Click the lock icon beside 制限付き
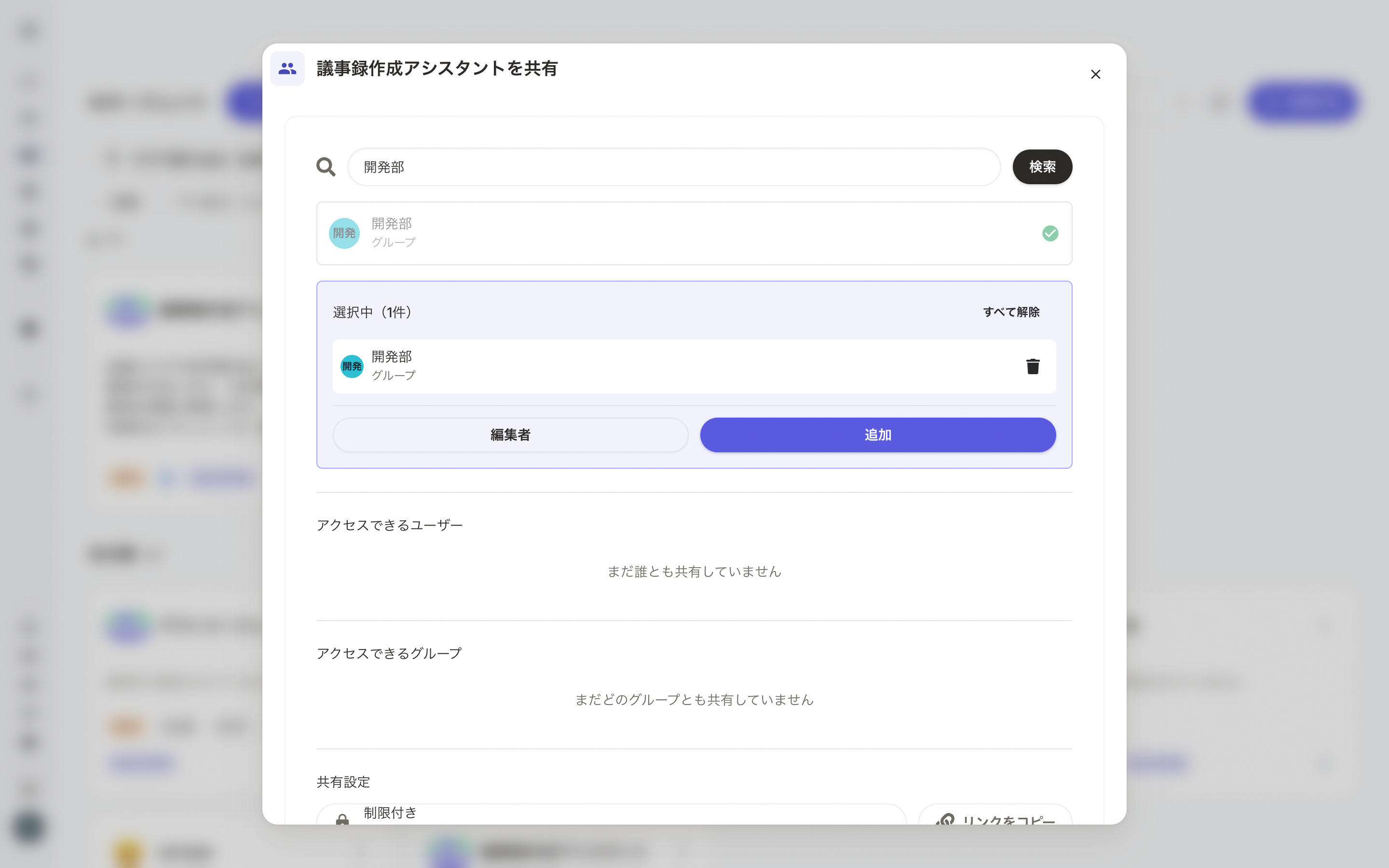The width and height of the screenshot is (1389, 868). click(342, 820)
